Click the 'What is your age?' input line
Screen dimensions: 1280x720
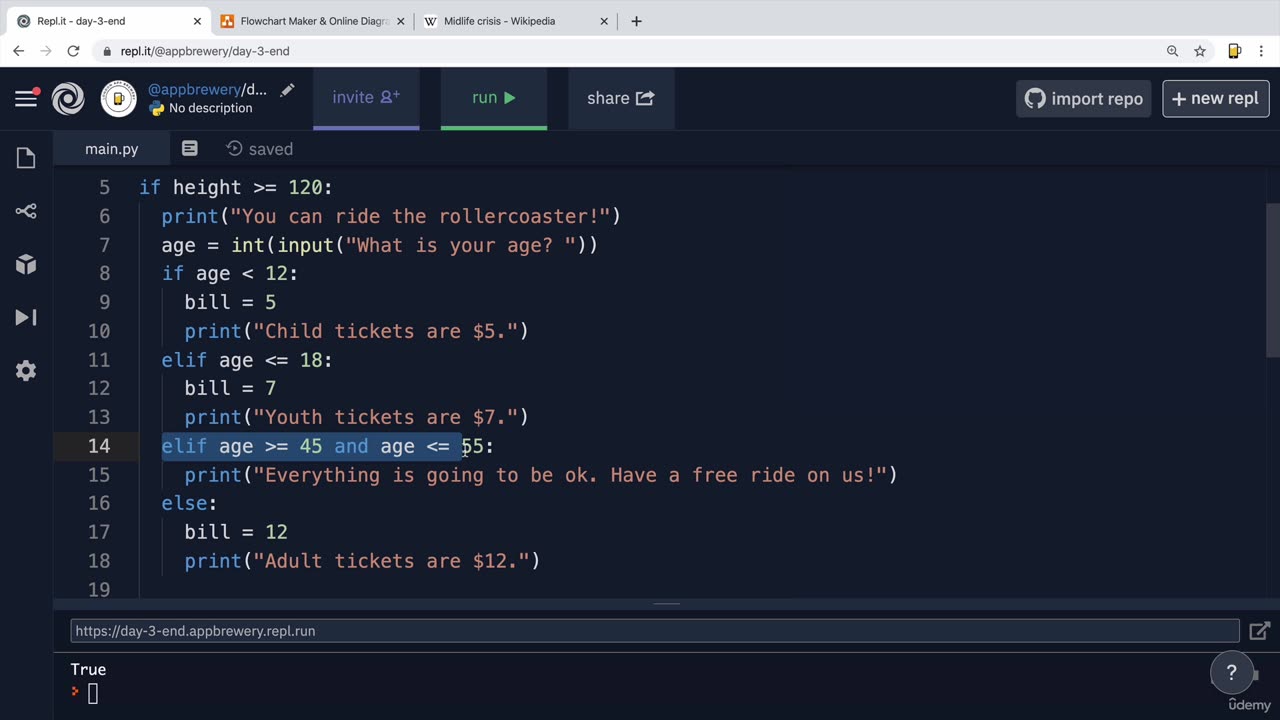pyautogui.click(x=380, y=245)
